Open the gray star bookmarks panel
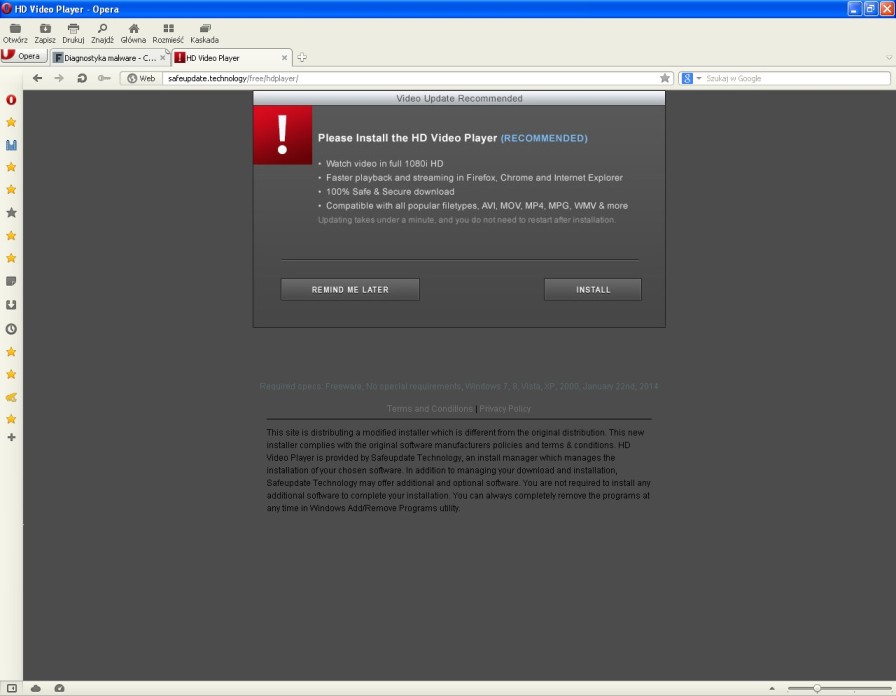The height and width of the screenshot is (696, 896). click(11, 213)
